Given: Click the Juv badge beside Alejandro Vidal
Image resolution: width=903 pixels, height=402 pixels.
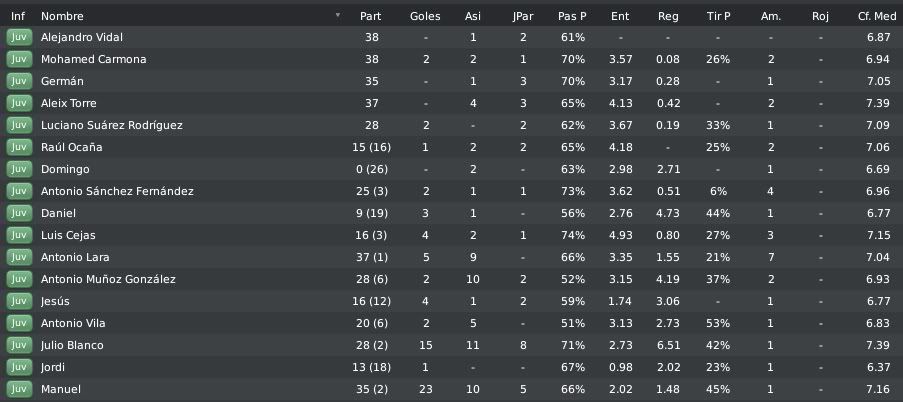Looking at the screenshot, I should point(19,37).
